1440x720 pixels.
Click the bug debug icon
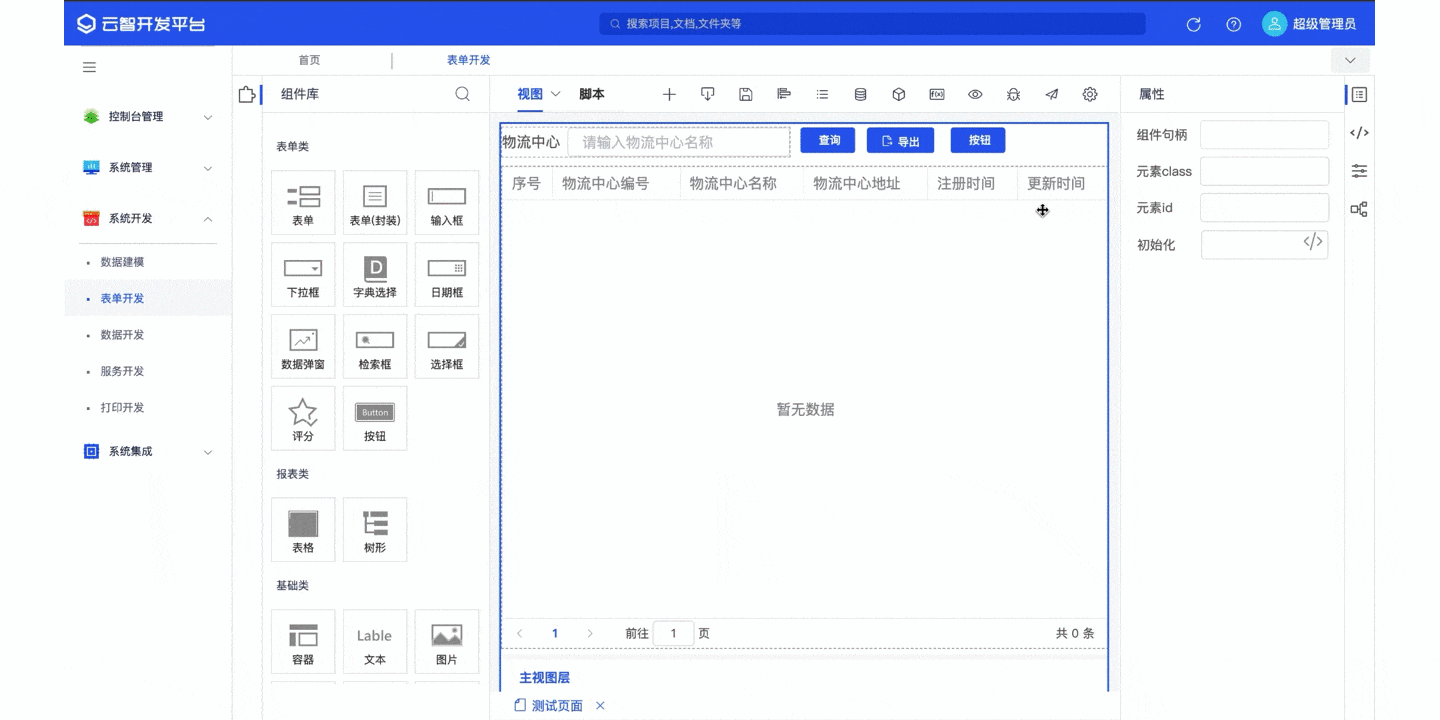click(1013, 94)
